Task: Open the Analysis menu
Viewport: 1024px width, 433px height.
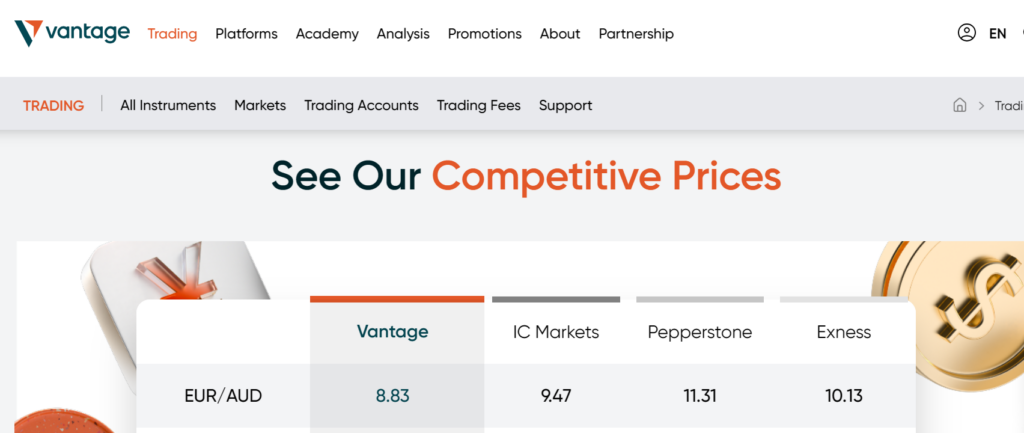Action: click(403, 34)
